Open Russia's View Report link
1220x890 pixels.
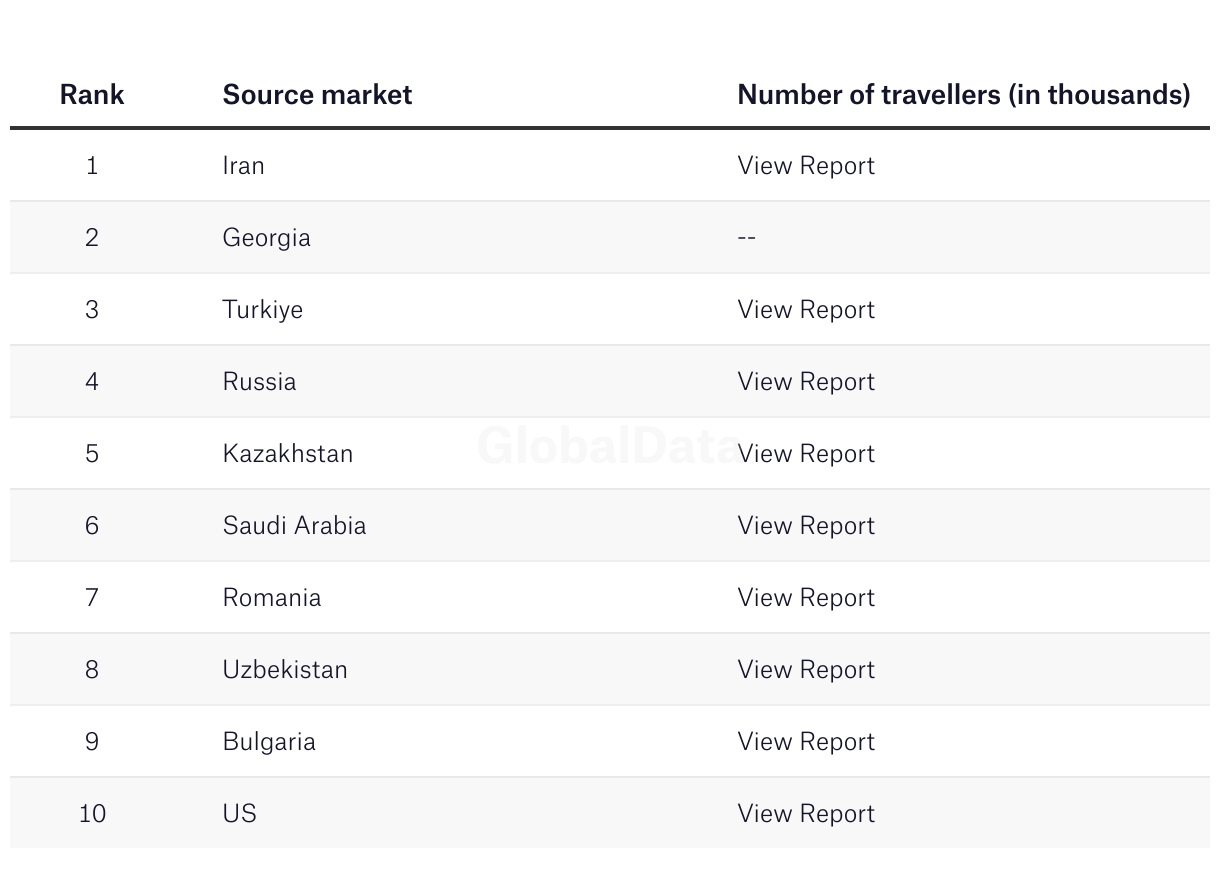(x=806, y=382)
